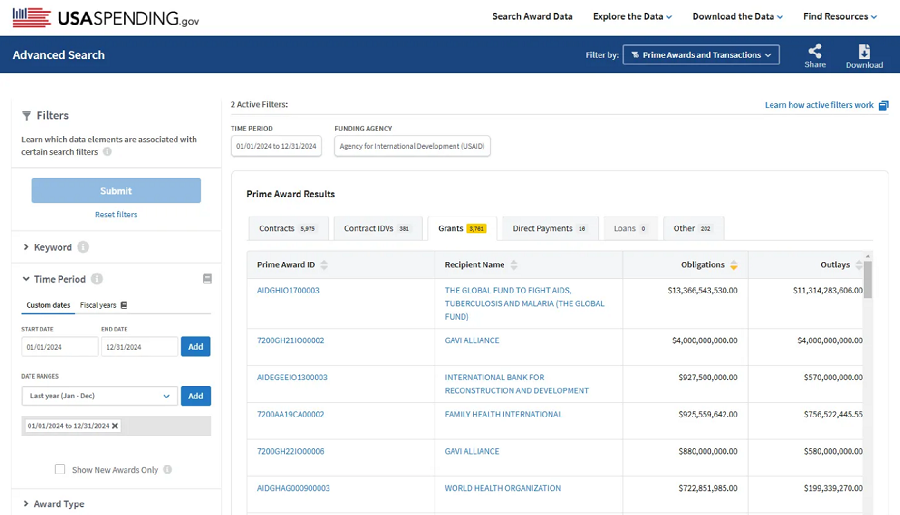Open award AIDEGEEIO1300003
This screenshot has width=900, height=515.
coord(292,377)
